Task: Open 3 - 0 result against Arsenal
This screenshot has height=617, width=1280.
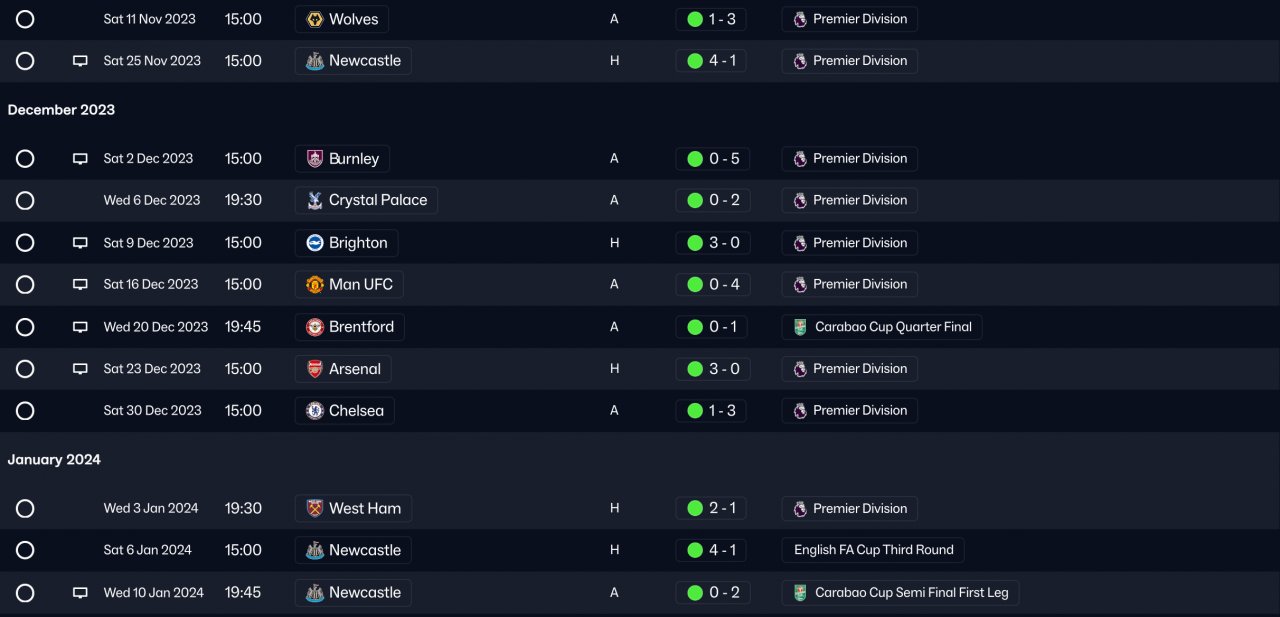Action: (712, 369)
